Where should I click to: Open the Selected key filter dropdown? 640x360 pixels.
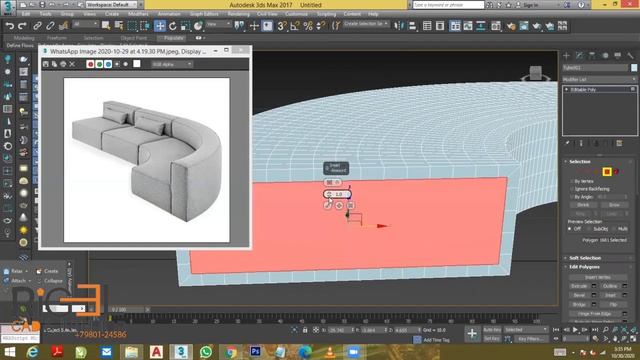pyautogui.click(x=526, y=329)
